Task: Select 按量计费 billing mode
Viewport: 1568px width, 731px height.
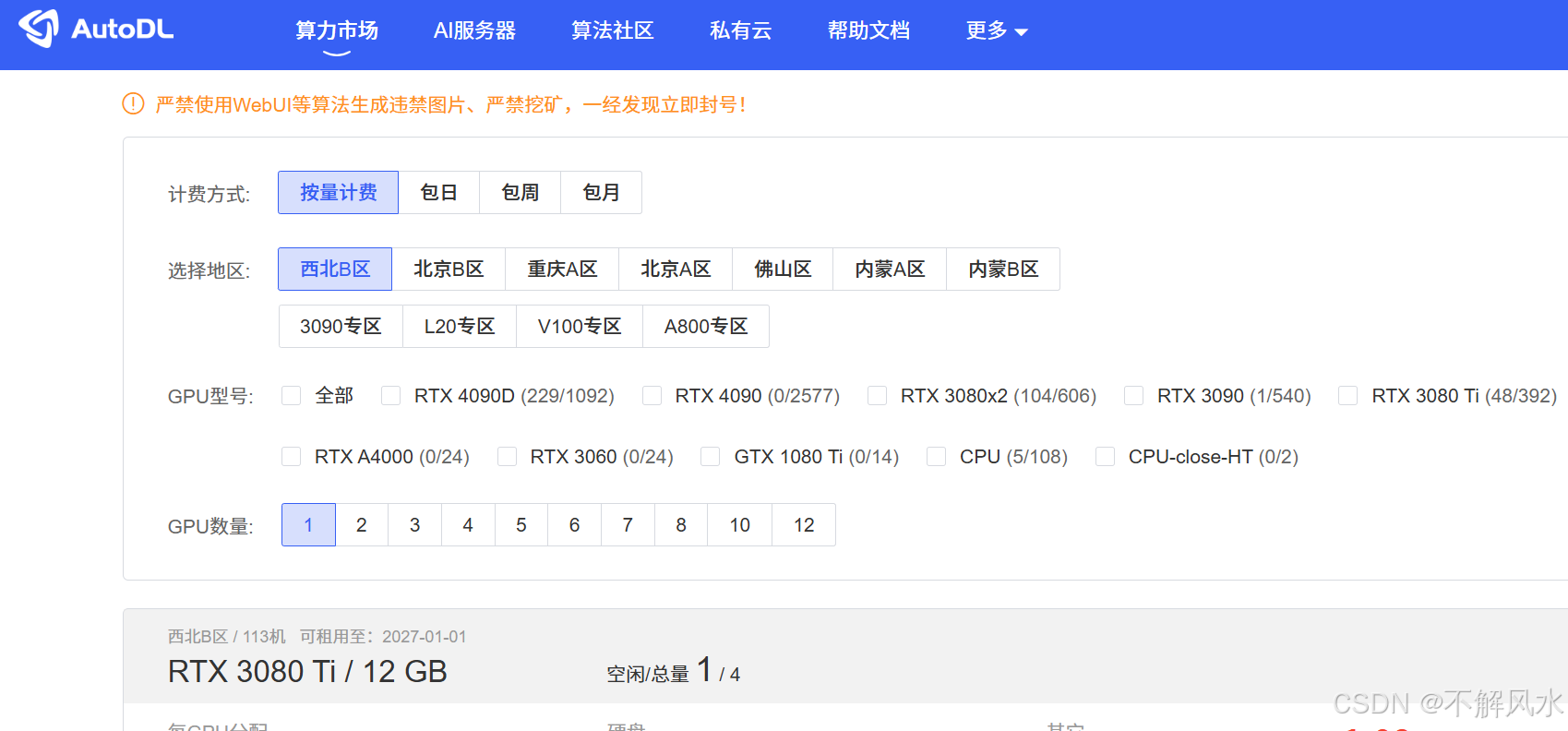Action: 339,192
